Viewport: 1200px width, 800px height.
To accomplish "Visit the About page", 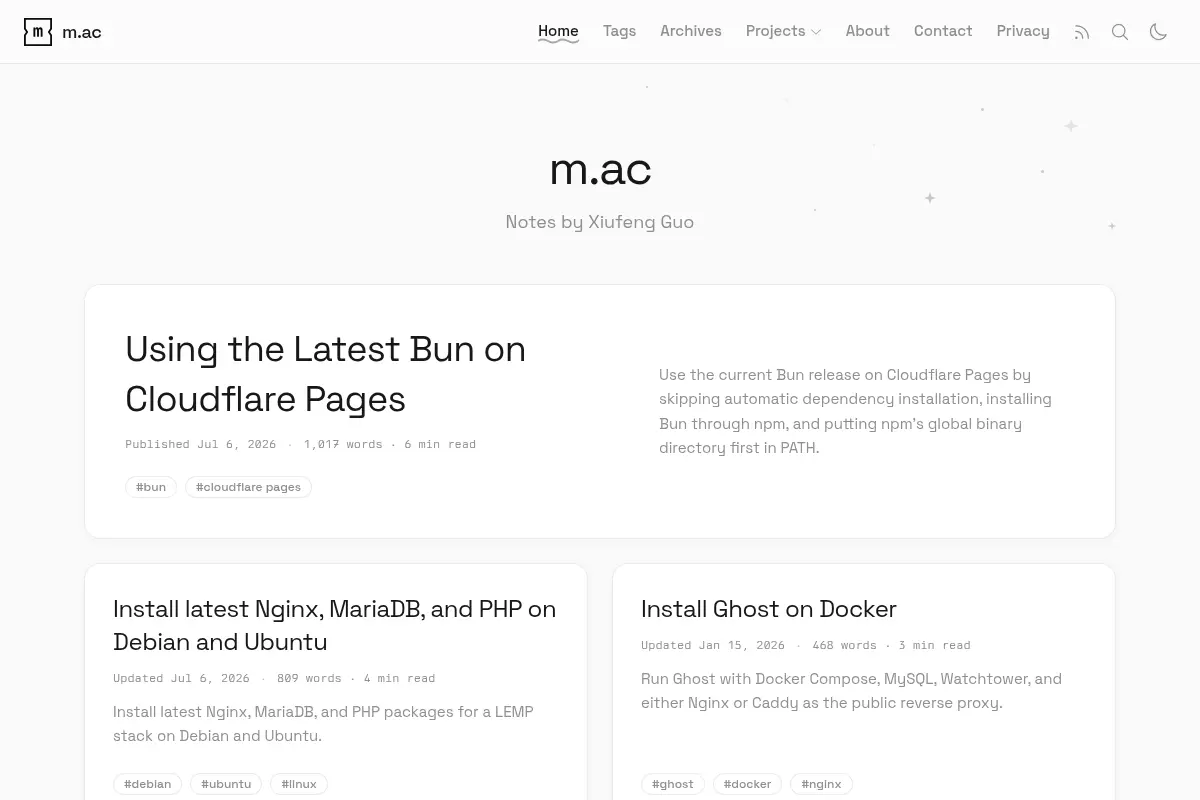I will pyautogui.click(x=867, y=31).
